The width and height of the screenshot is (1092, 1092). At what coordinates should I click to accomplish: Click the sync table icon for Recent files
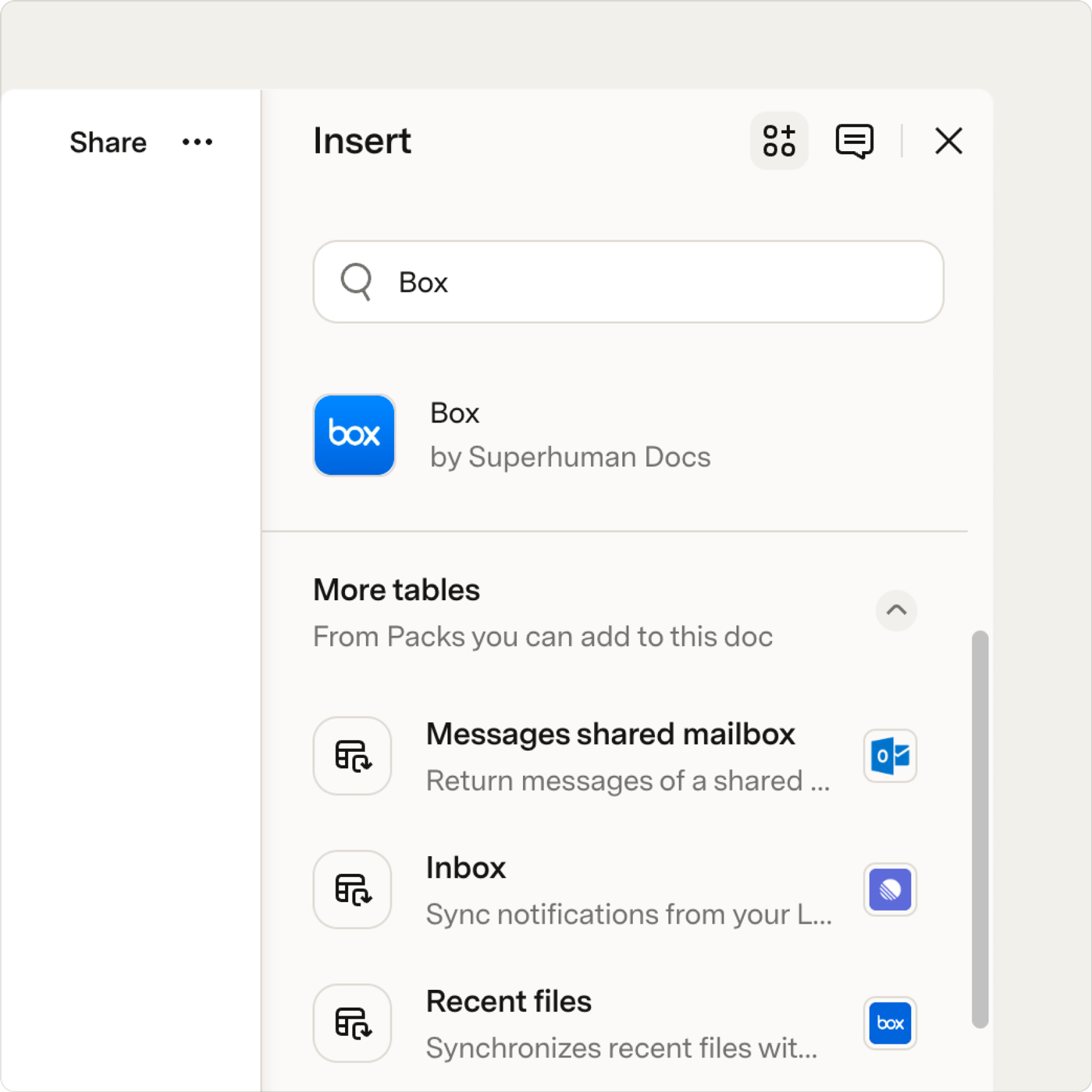click(353, 1023)
